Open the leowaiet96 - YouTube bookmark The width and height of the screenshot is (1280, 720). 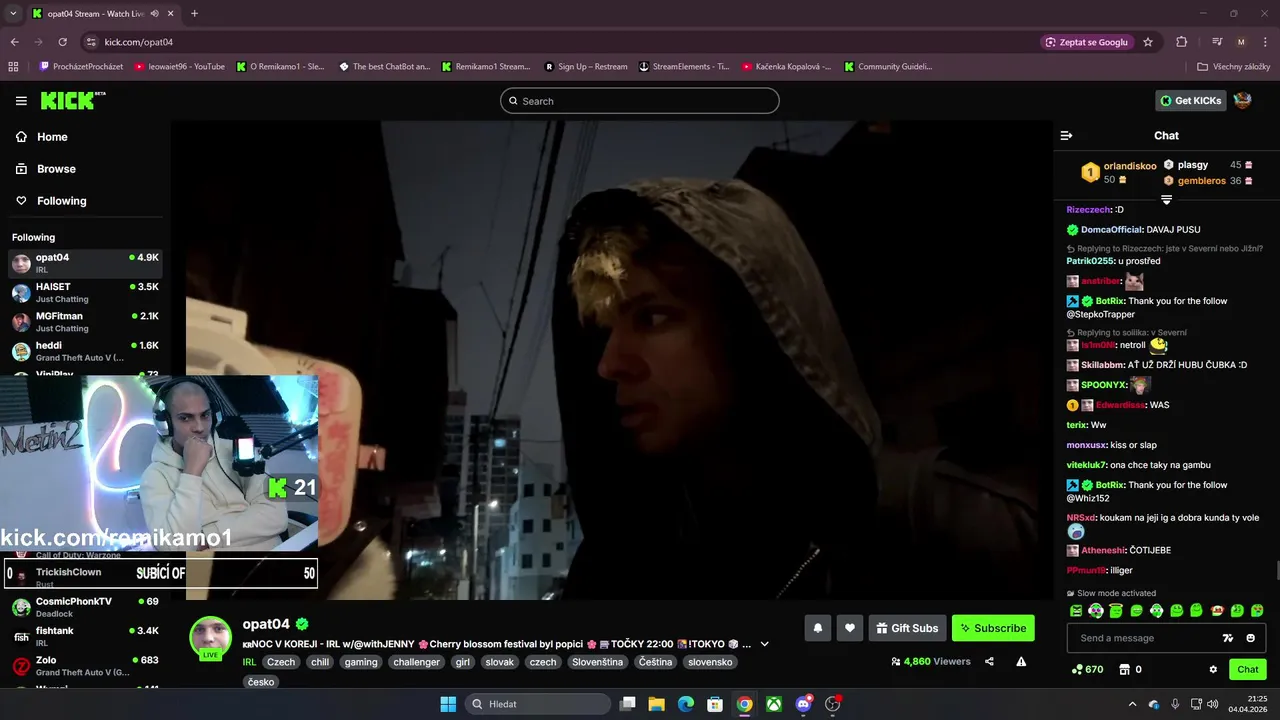180,67
